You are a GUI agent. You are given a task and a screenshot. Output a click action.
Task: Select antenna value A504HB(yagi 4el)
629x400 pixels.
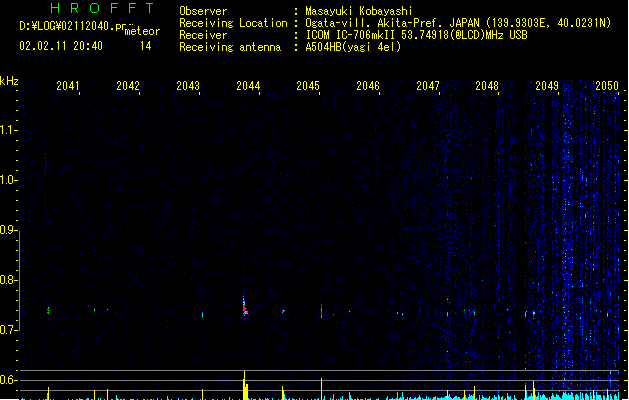(353, 47)
